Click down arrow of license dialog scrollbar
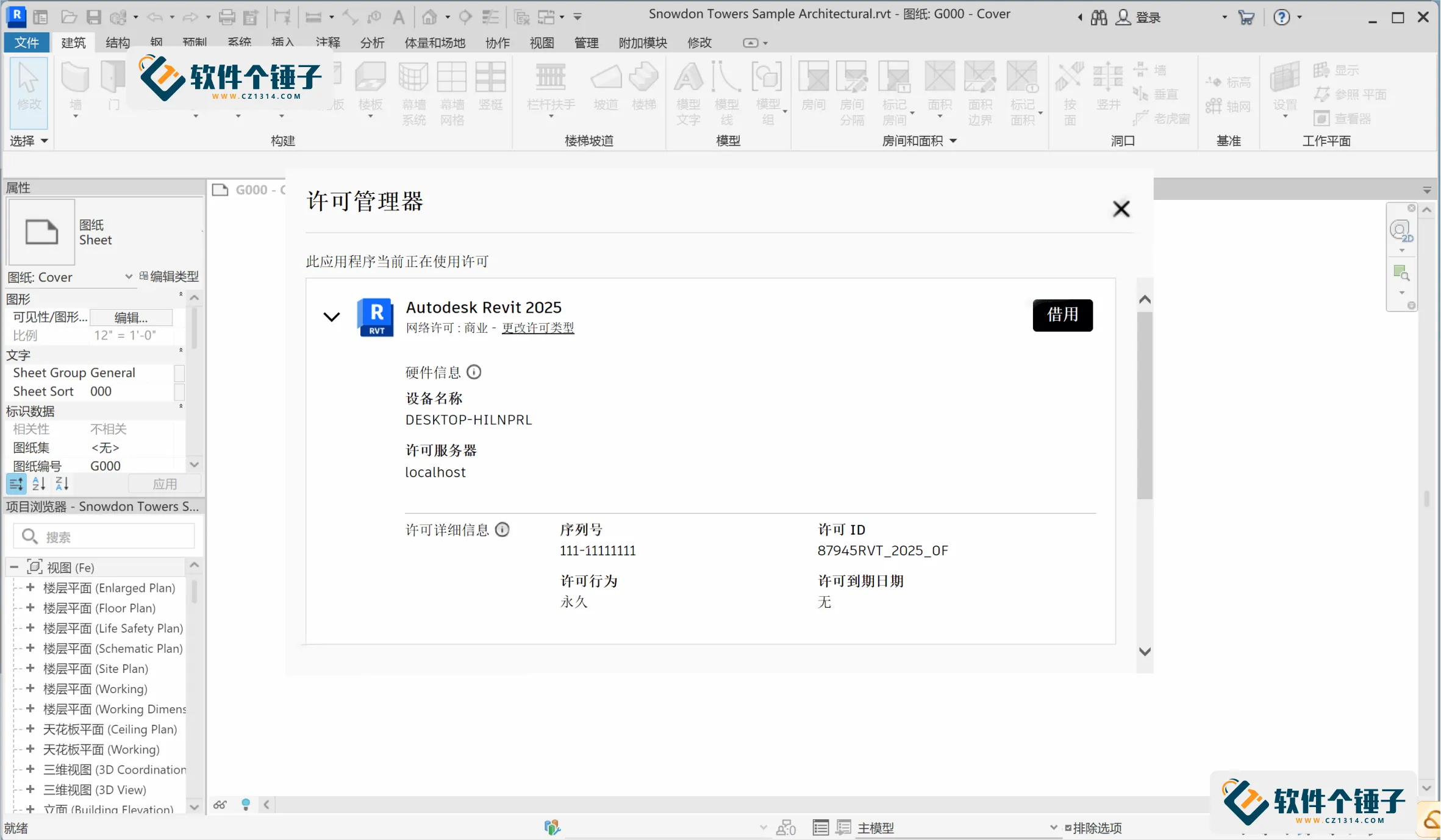This screenshot has height=840, width=1441. point(1145,652)
